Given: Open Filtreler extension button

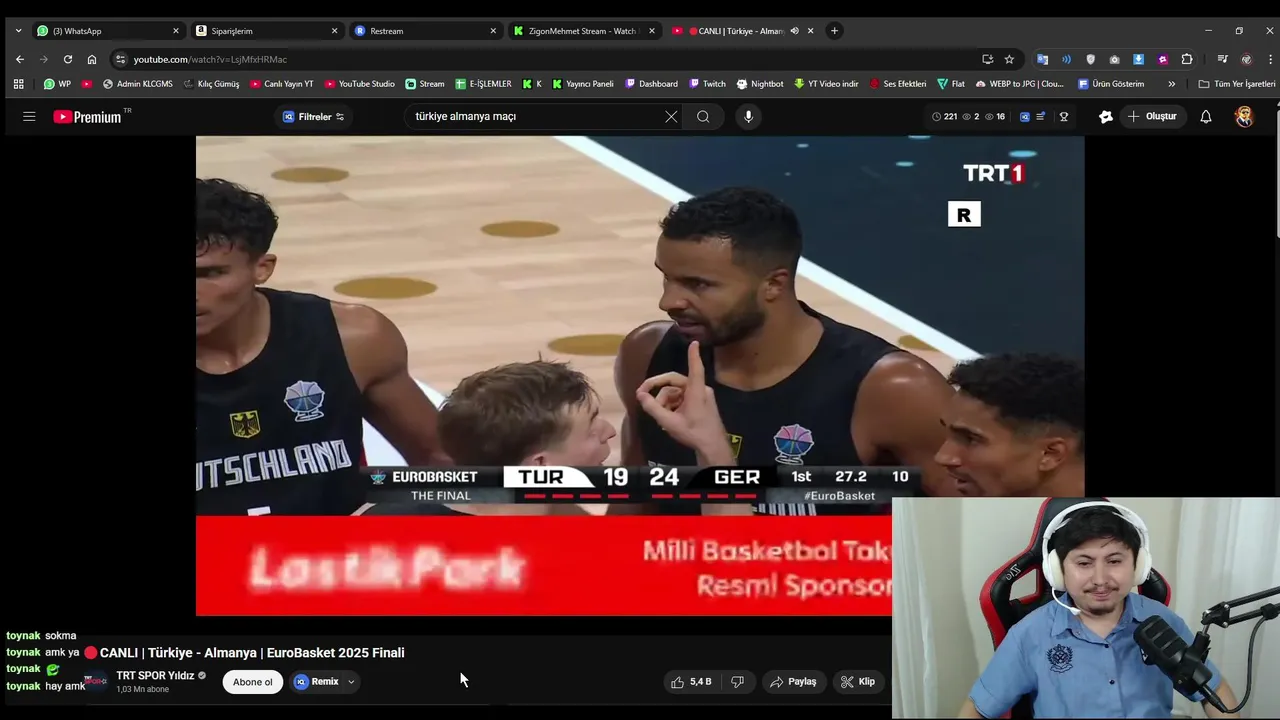Looking at the screenshot, I should click(313, 117).
